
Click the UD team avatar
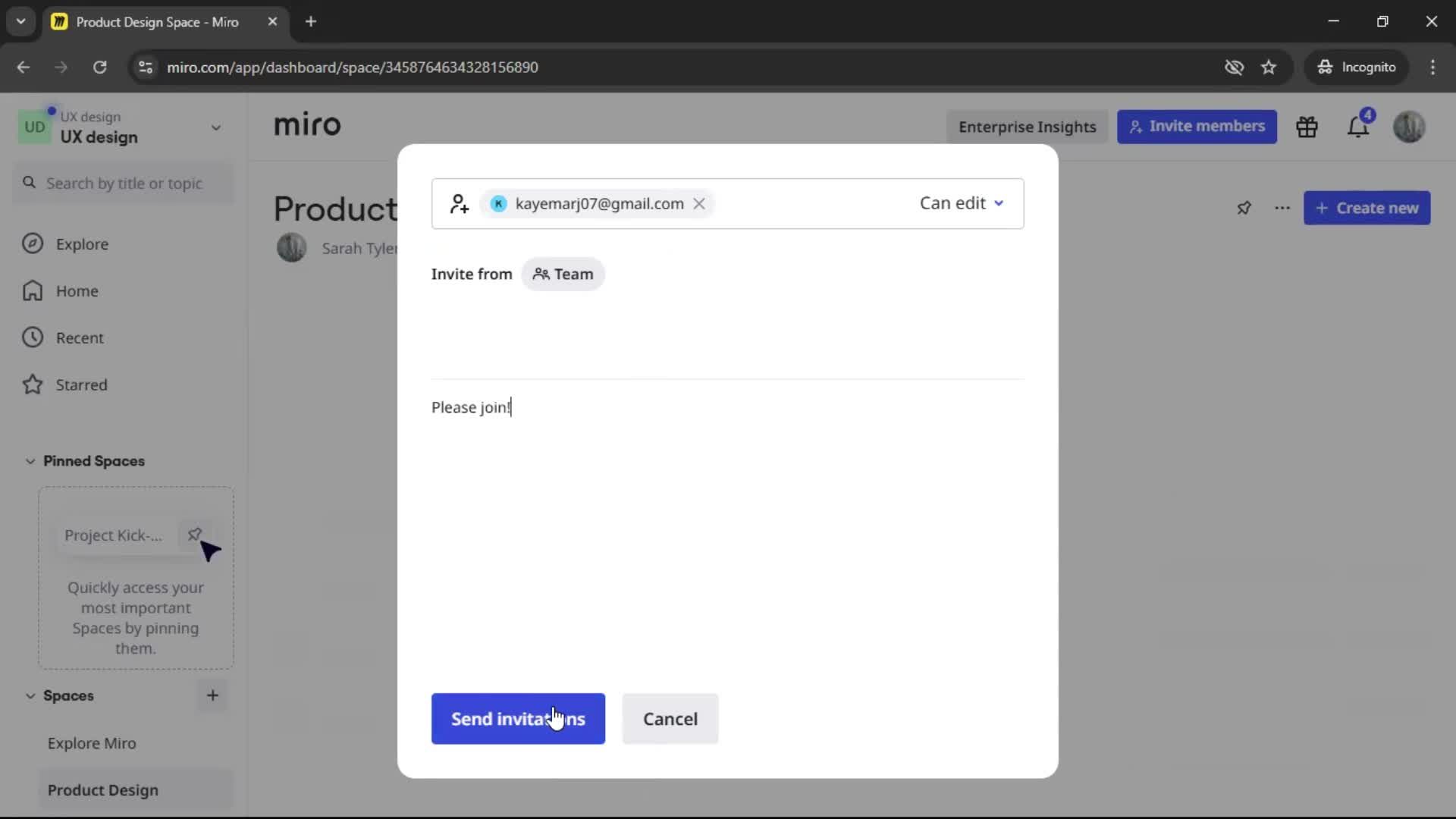(35, 127)
